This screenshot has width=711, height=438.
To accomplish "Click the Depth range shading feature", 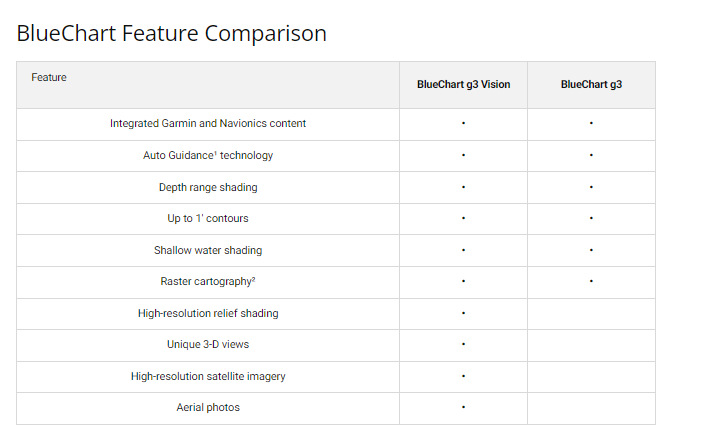I will coord(208,187).
